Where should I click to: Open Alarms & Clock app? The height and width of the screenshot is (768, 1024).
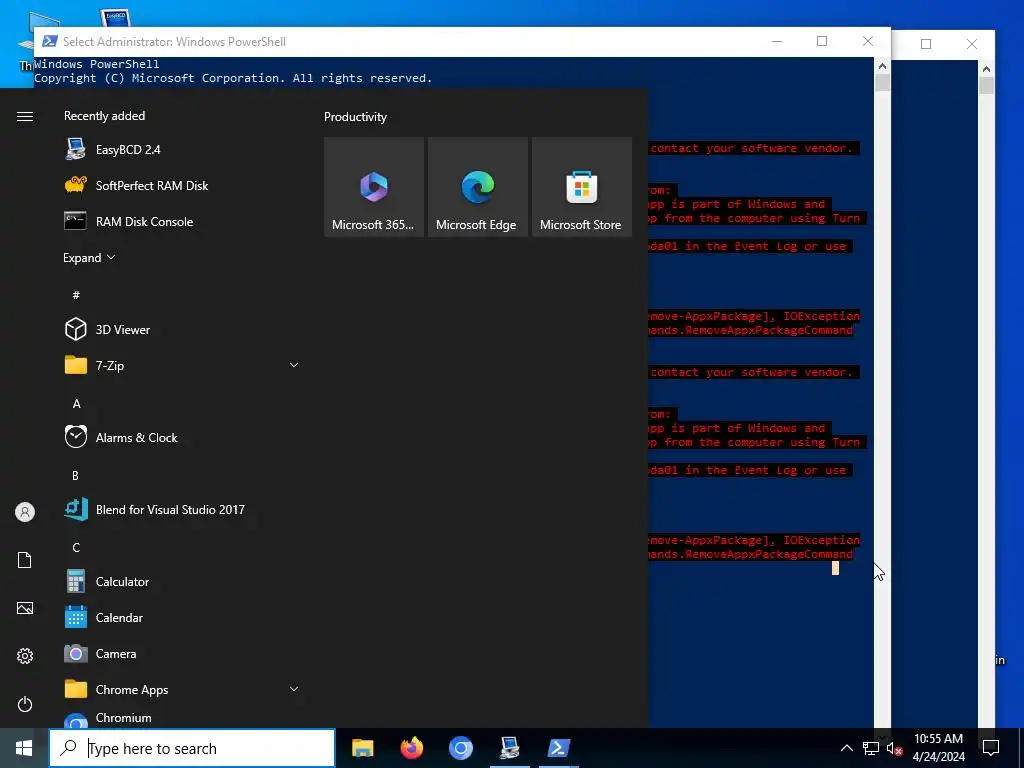[182, 438]
